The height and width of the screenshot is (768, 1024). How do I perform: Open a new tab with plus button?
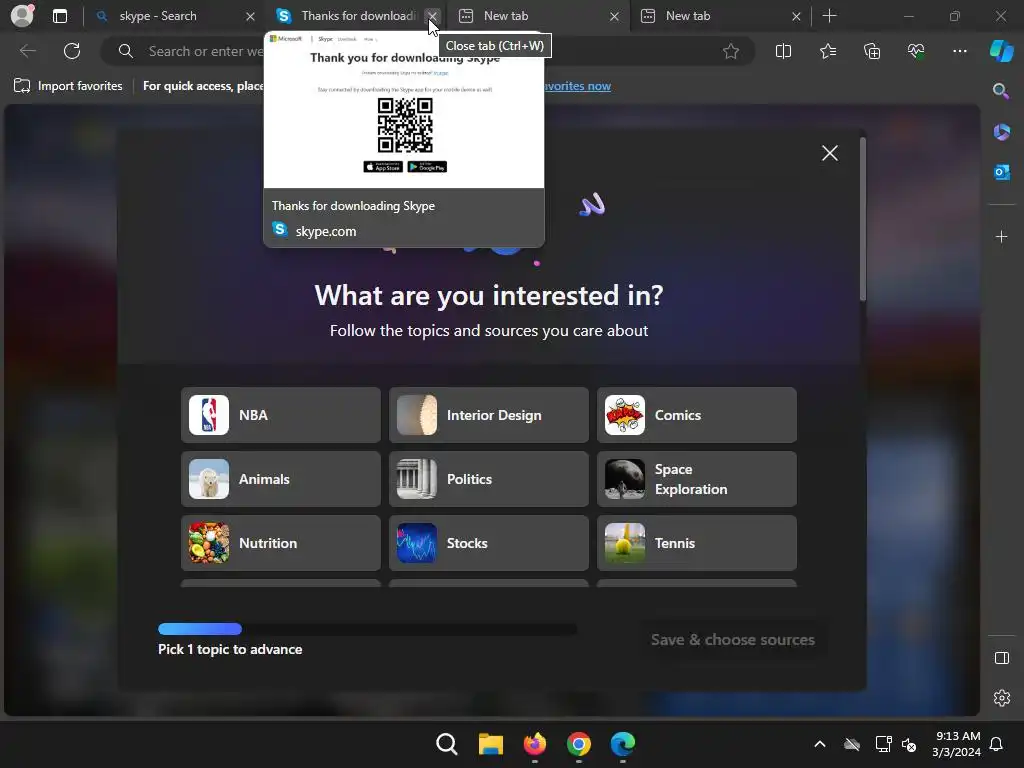829,16
